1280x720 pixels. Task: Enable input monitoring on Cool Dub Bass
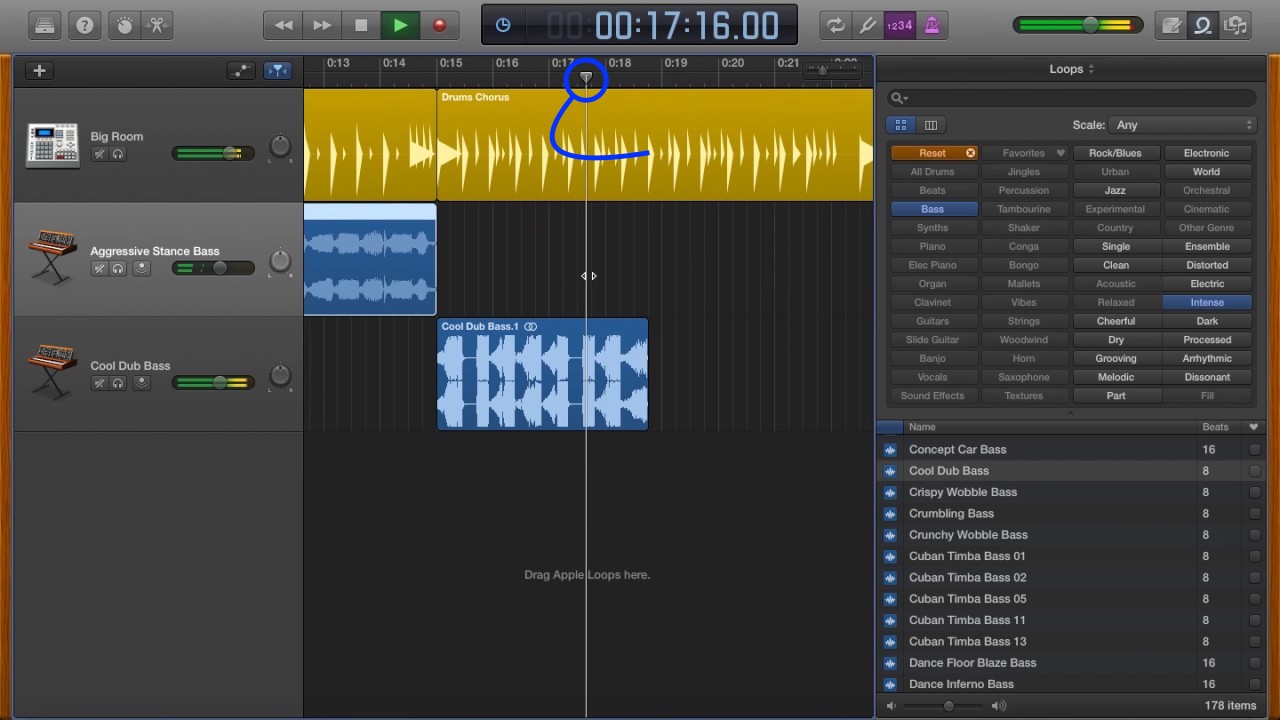(x=141, y=383)
